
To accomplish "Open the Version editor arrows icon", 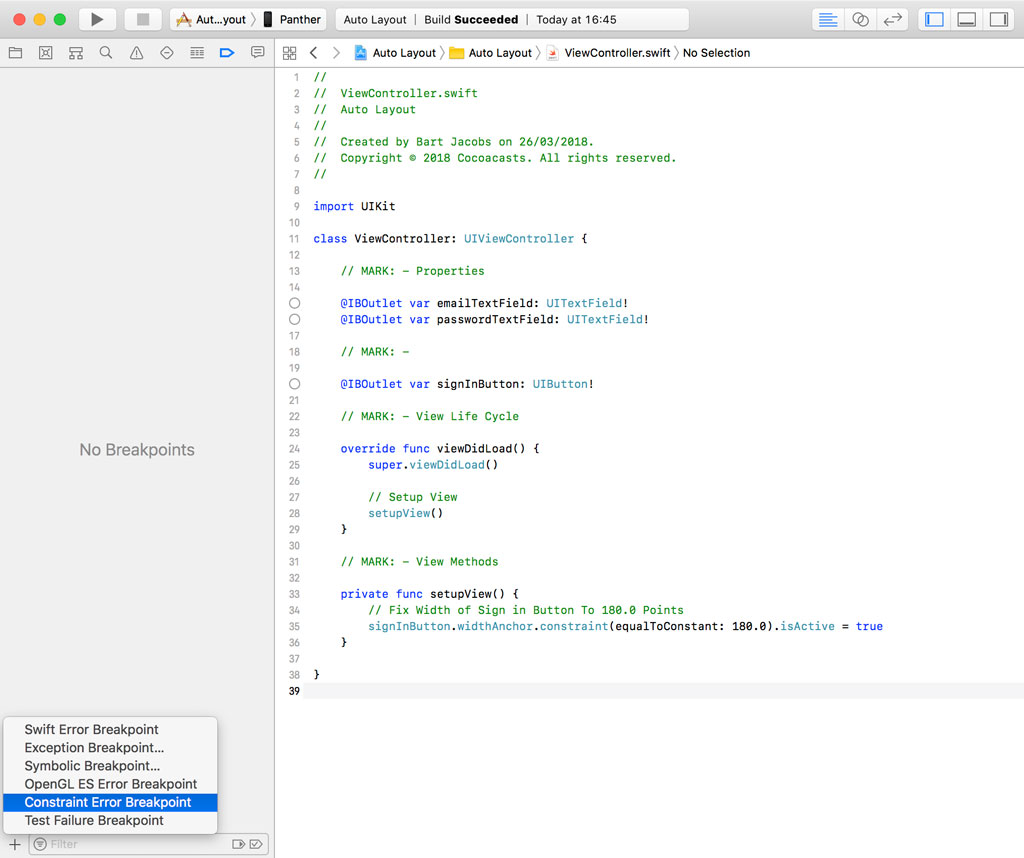I will (x=892, y=19).
